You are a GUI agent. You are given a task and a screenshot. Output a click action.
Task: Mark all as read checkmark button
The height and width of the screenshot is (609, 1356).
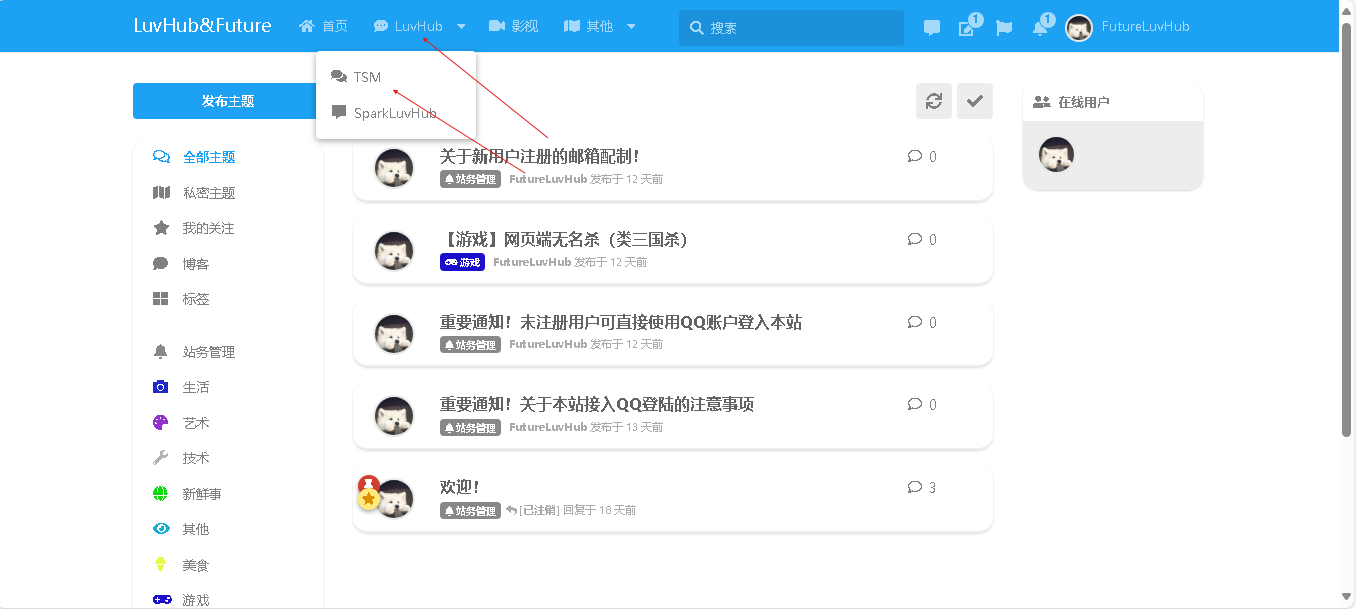pyautogui.click(x=975, y=101)
